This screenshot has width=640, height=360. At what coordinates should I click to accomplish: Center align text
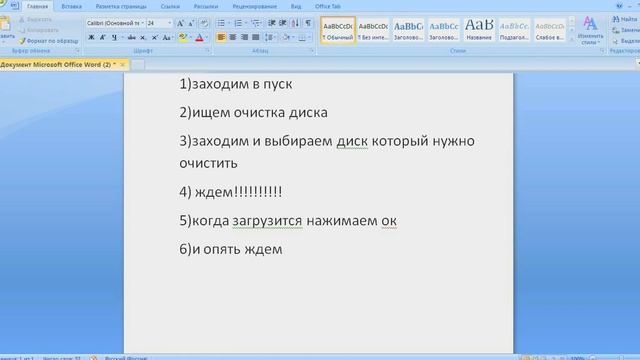233,38
